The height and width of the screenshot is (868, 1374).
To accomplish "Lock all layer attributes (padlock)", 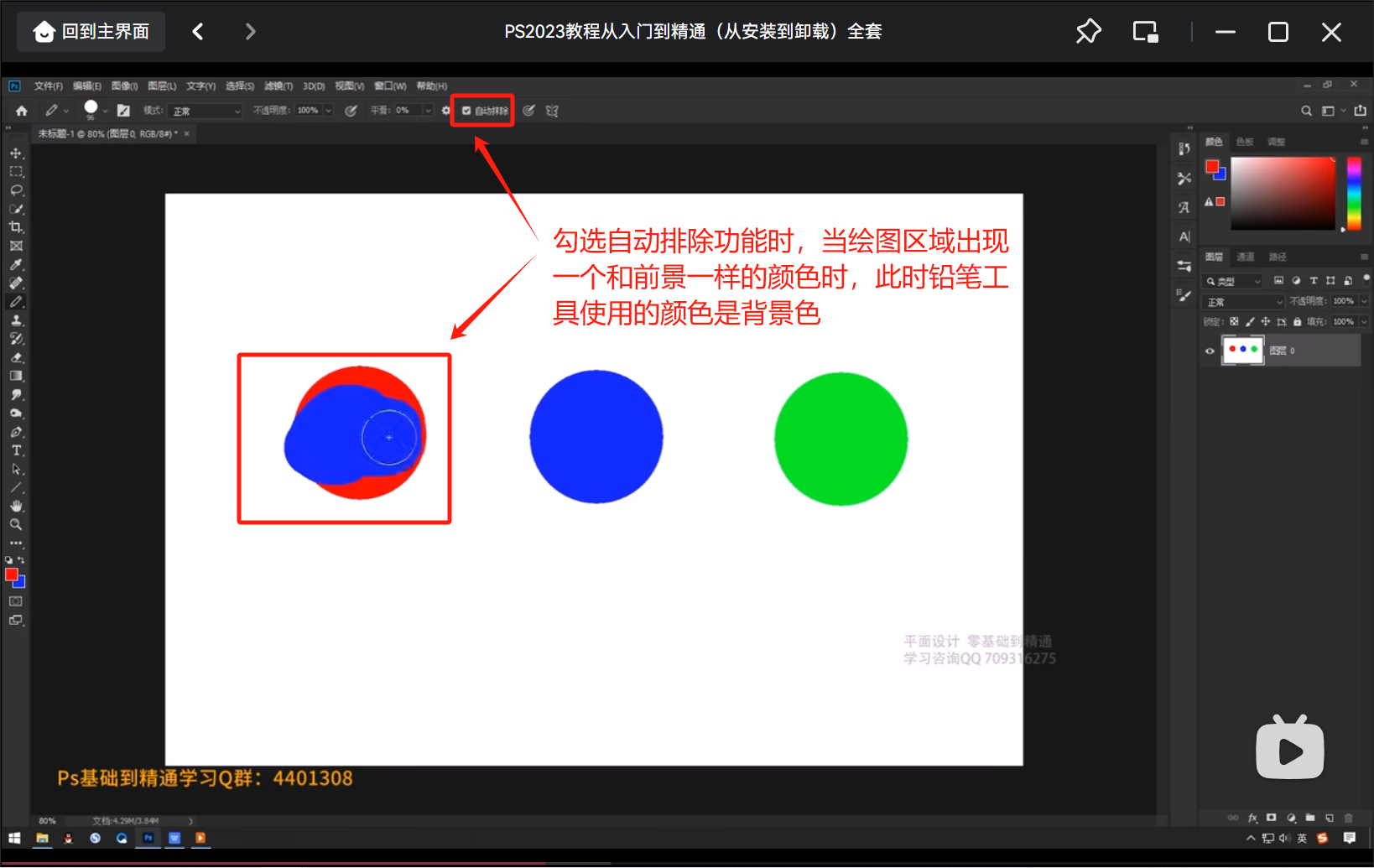I will point(1297,321).
